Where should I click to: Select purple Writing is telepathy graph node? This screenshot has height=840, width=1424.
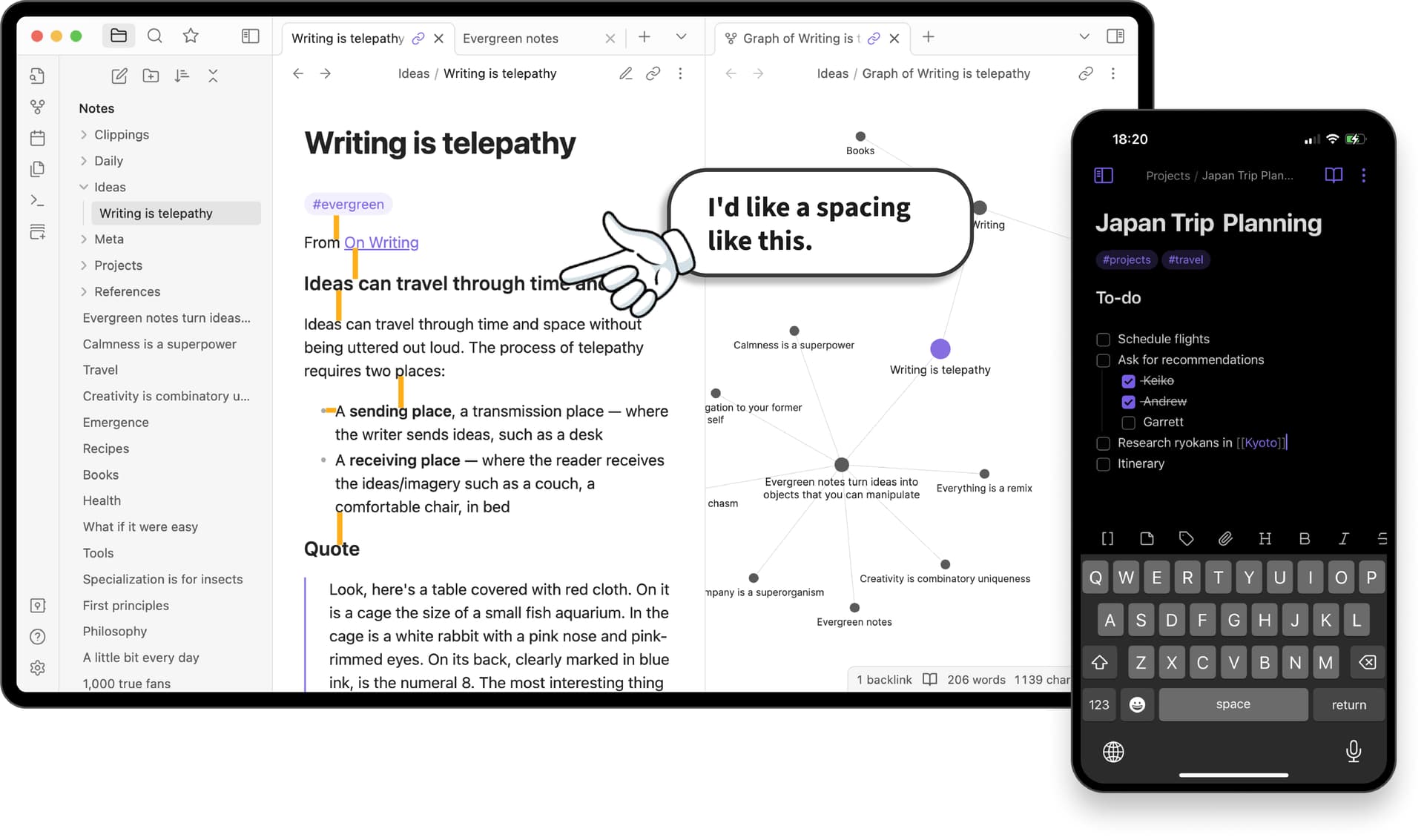pyautogui.click(x=940, y=348)
